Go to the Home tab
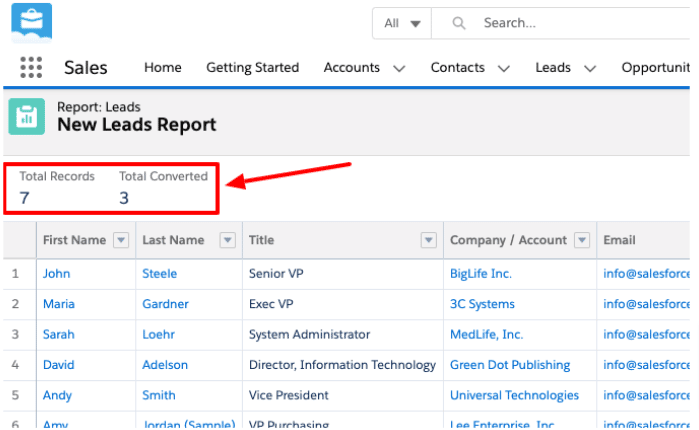The width and height of the screenshot is (699, 430). click(163, 67)
